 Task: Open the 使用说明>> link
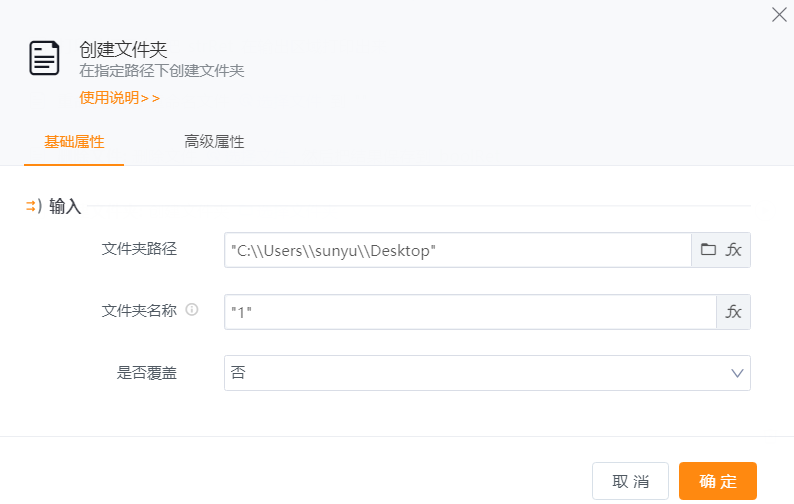click(x=119, y=98)
